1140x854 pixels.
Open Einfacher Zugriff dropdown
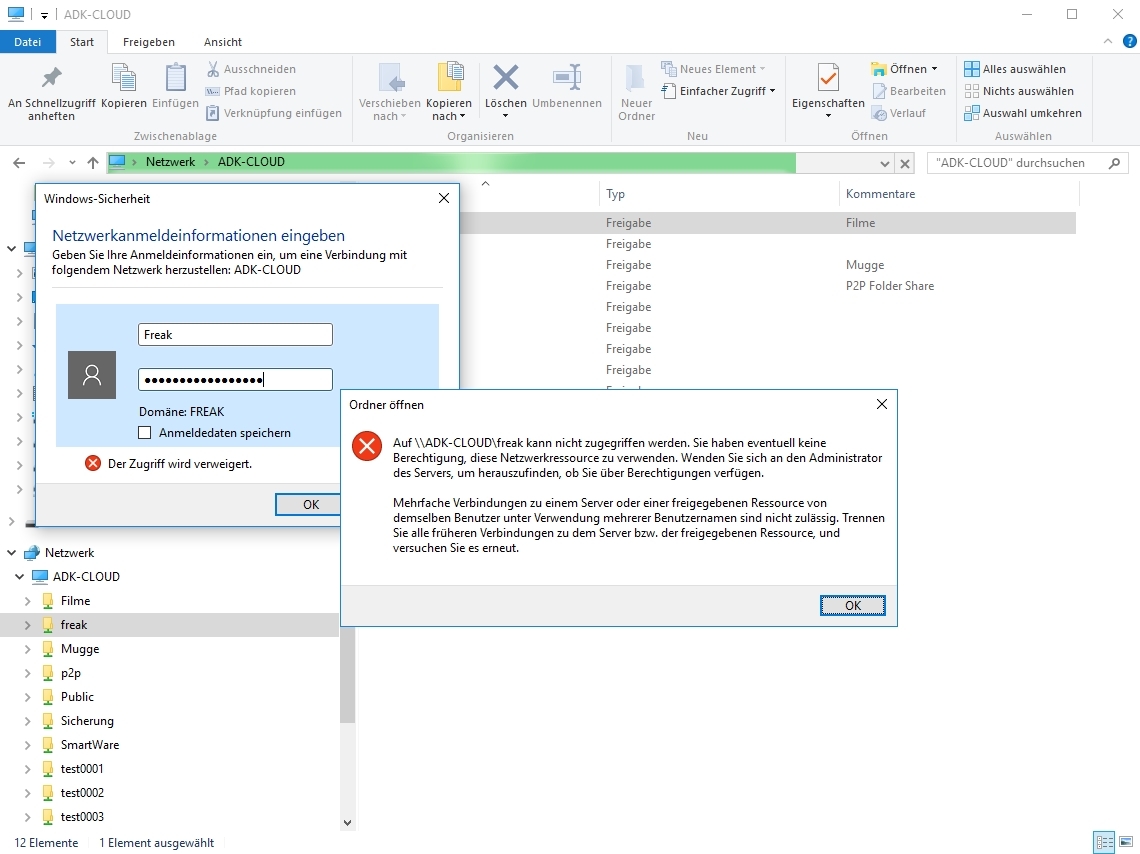tap(718, 91)
